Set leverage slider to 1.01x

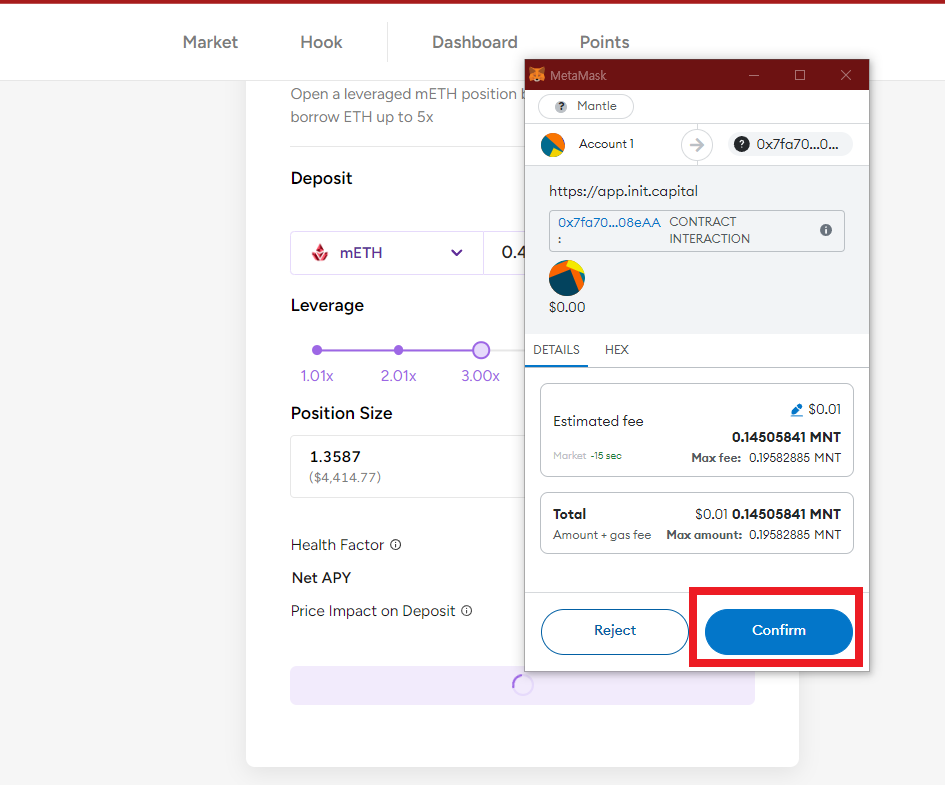(317, 350)
